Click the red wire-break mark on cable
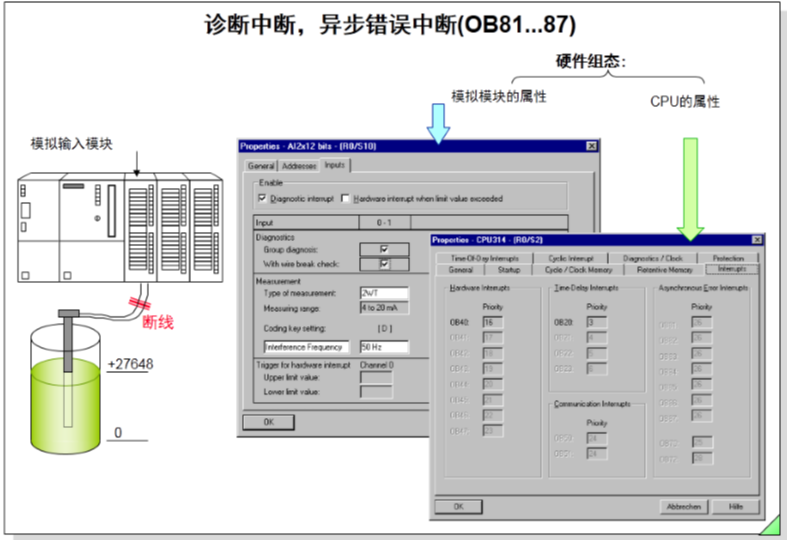Image resolution: width=787 pixels, height=540 pixels. pos(139,306)
